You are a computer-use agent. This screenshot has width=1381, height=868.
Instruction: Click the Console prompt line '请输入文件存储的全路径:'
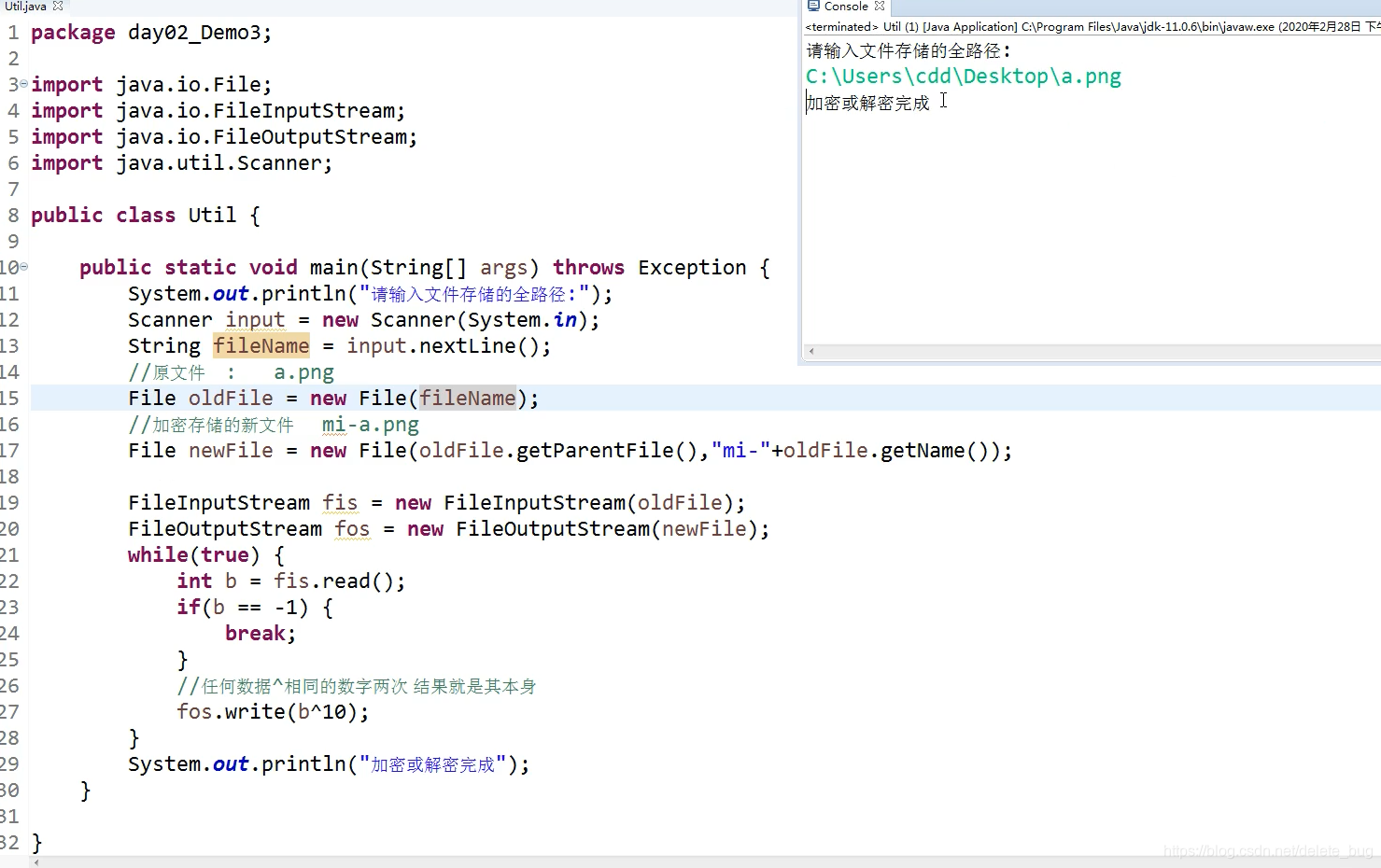coord(909,50)
